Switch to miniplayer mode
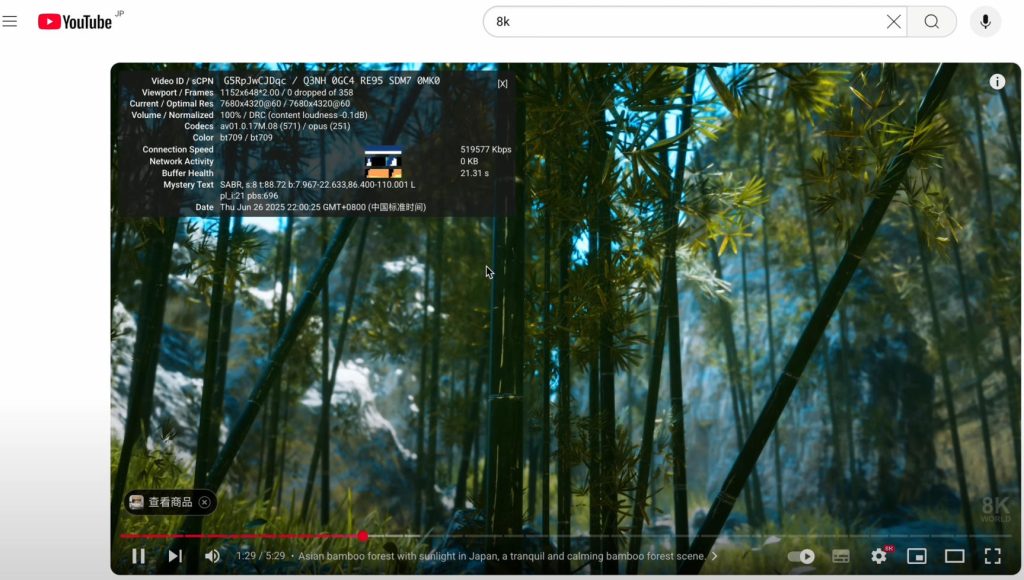 click(917, 556)
